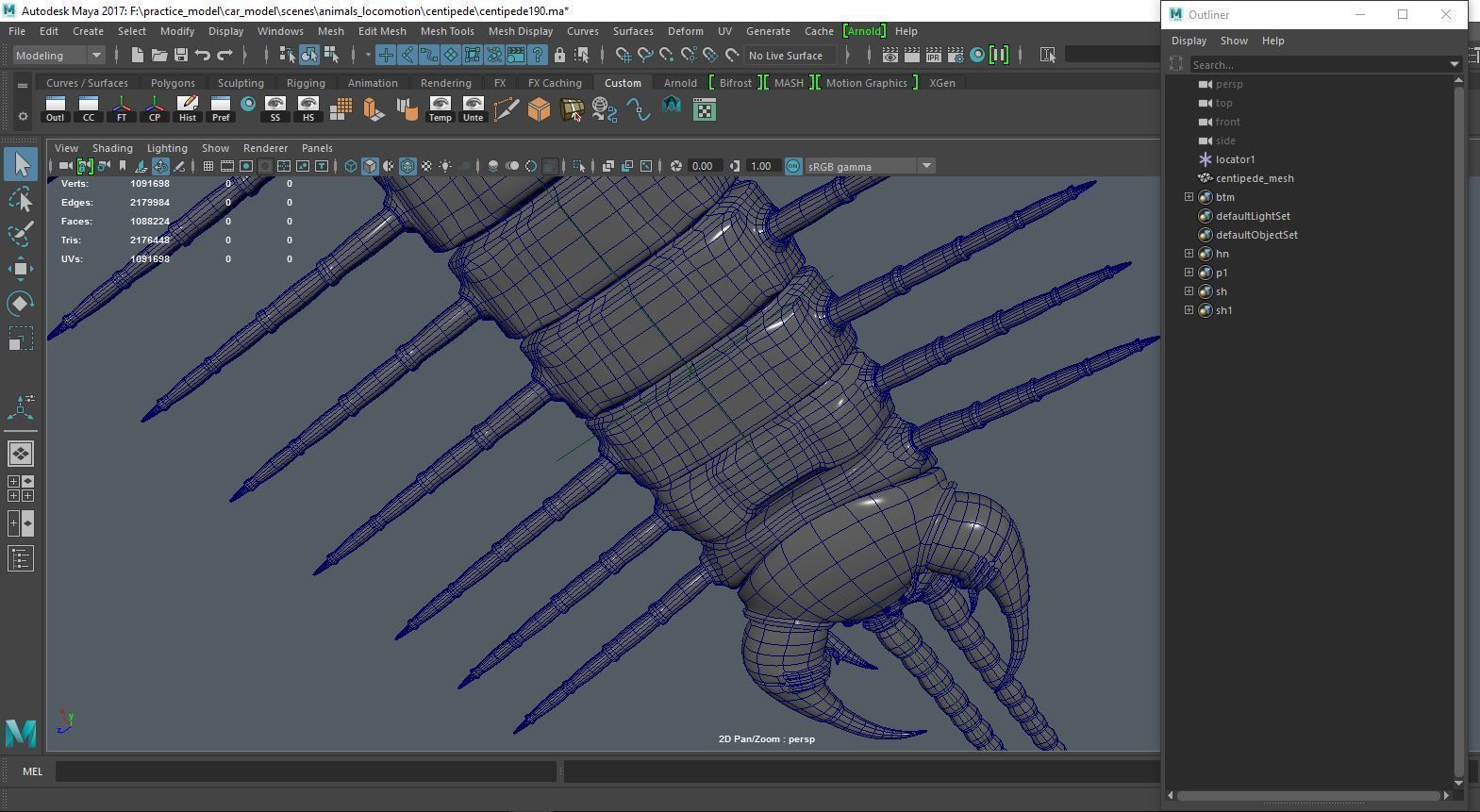The image size is (1480, 812).
Task: Toggle the color management button by sRGB gamma
Action: 793,166
